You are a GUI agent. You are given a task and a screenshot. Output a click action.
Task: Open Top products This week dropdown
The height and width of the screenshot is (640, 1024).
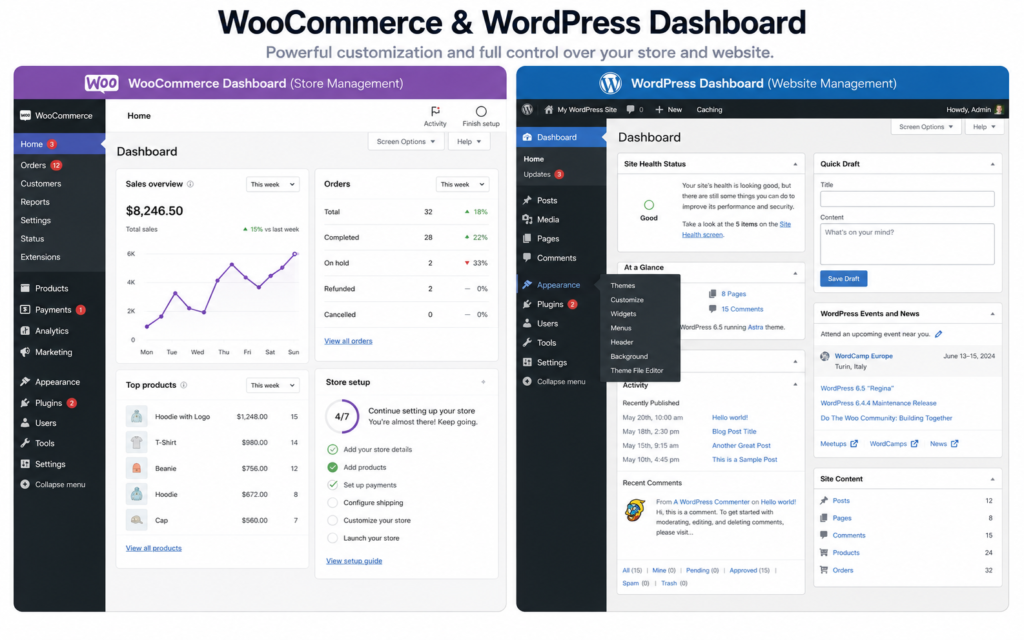click(x=272, y=385)
